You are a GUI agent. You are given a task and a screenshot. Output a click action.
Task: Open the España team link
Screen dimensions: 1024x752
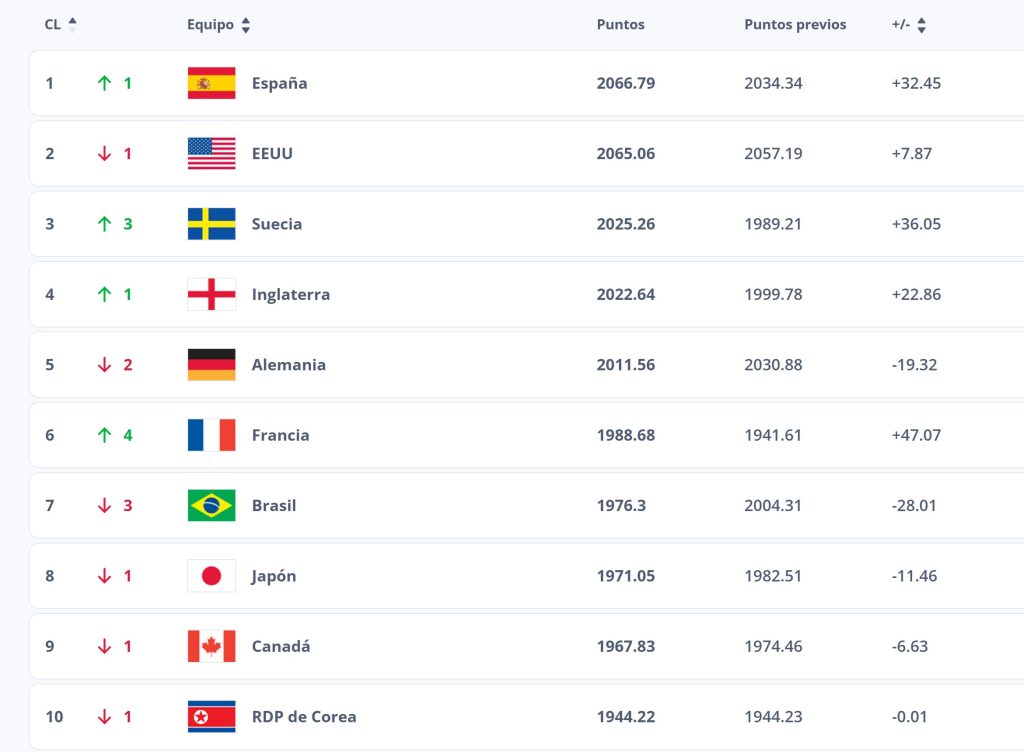coord(280,84)
